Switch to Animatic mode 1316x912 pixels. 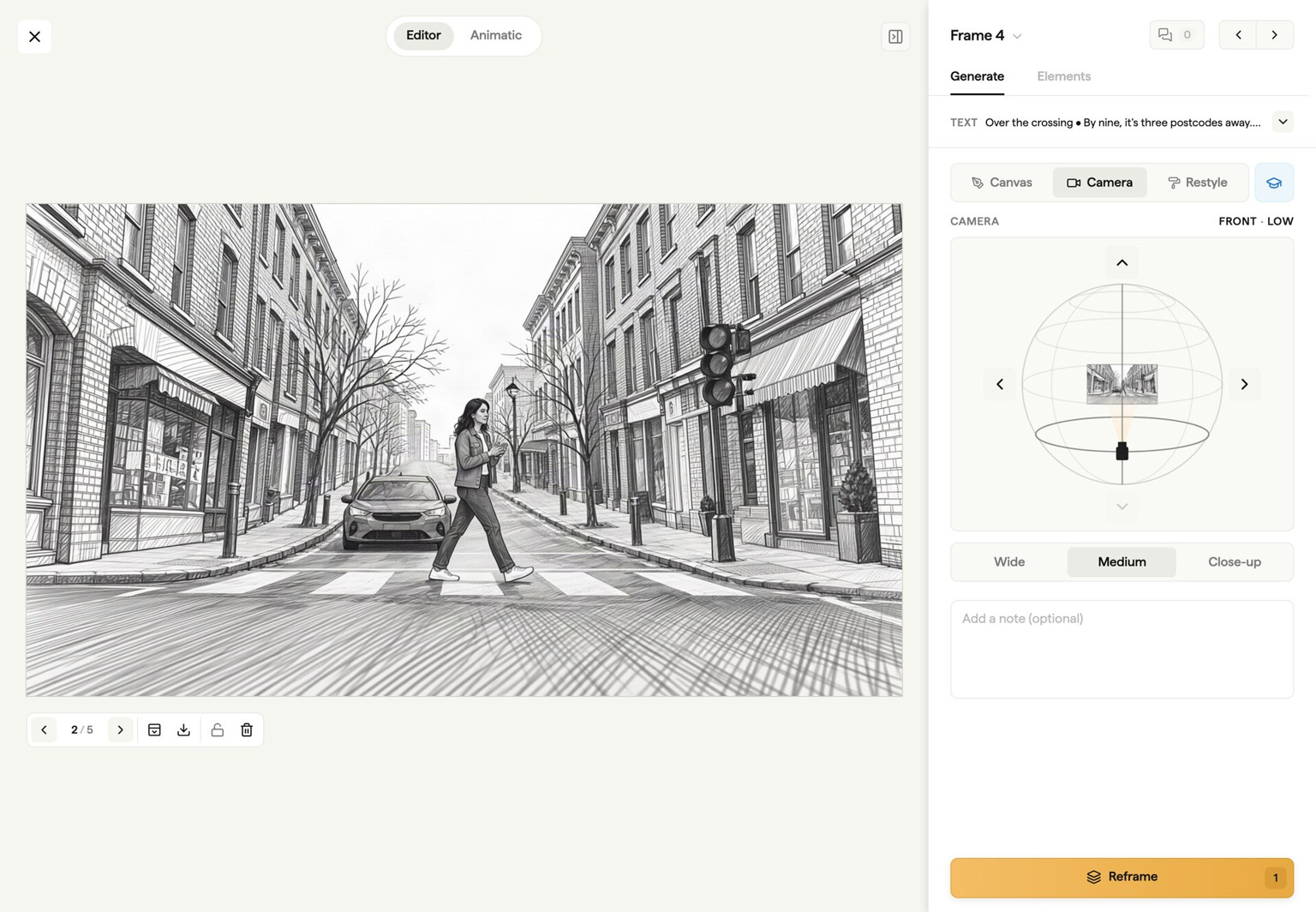click(496, 36)
